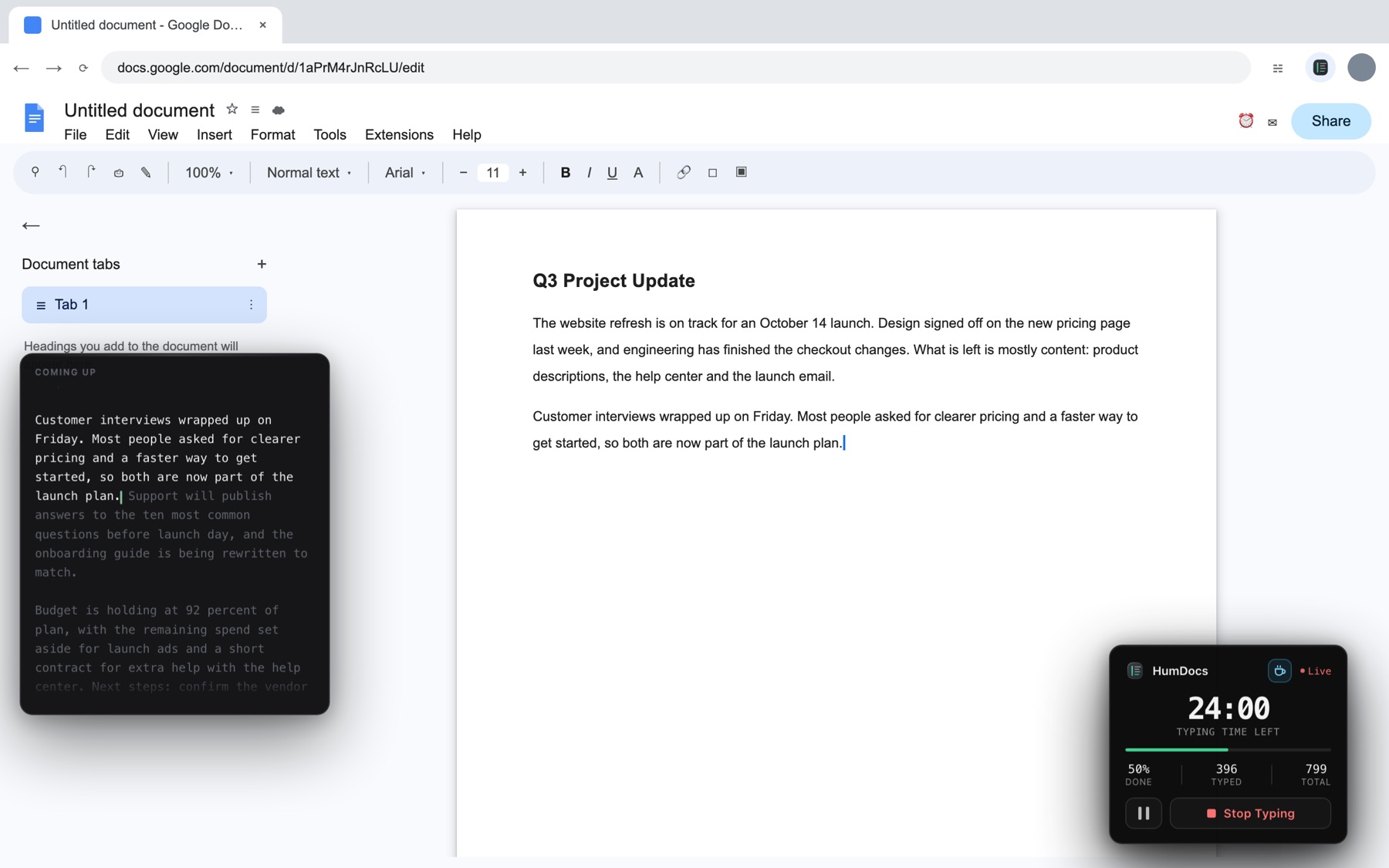Open the Extensions menu
Viewport: 1389px width, 868px height.
[x=399, y=134]
